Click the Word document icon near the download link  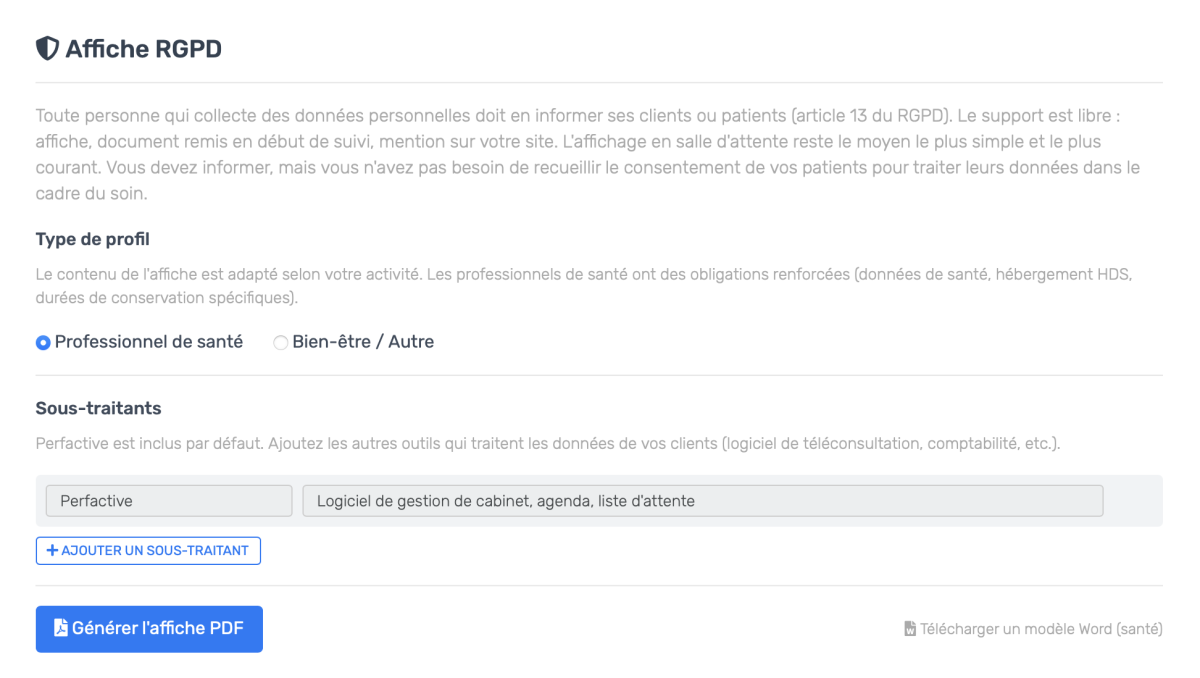point(910,630)
